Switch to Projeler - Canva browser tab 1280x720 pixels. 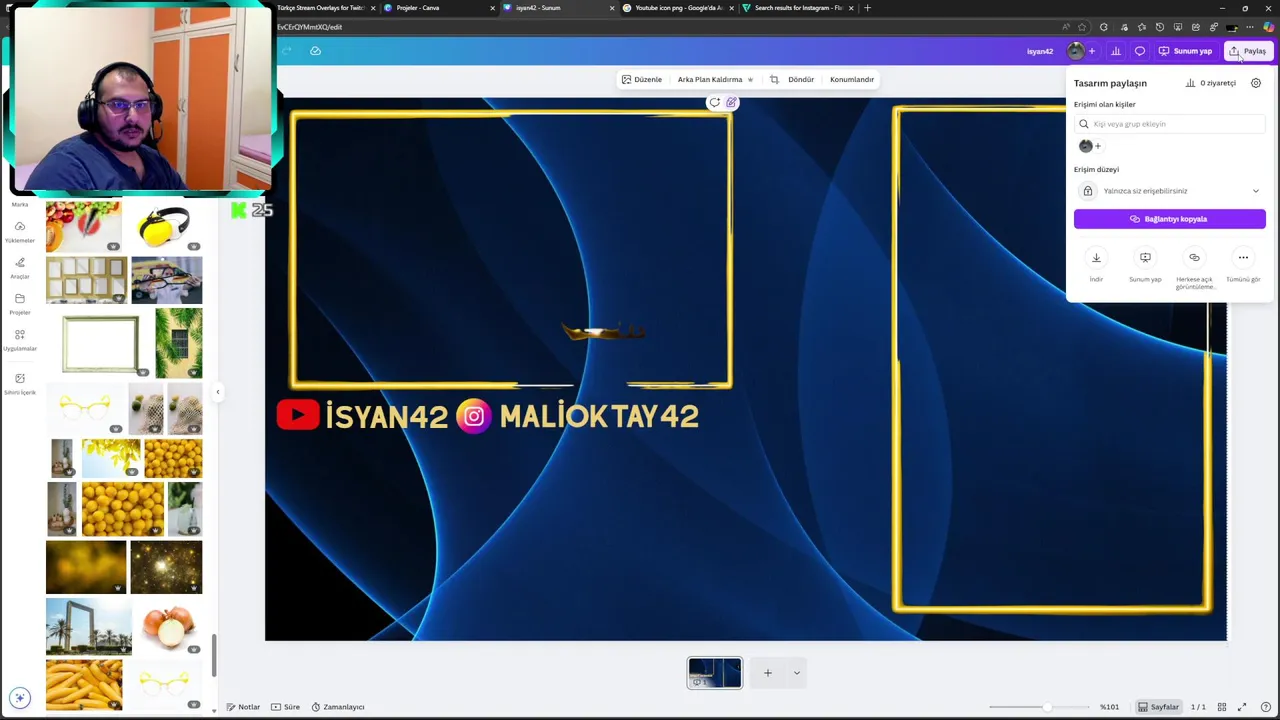[x=440, y=8]
